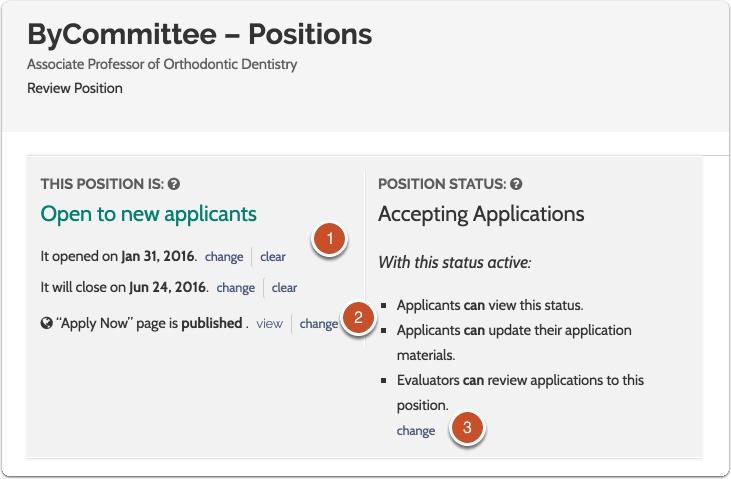
Task: View the published 'Apply Now' page
Action: pos(269,323)
